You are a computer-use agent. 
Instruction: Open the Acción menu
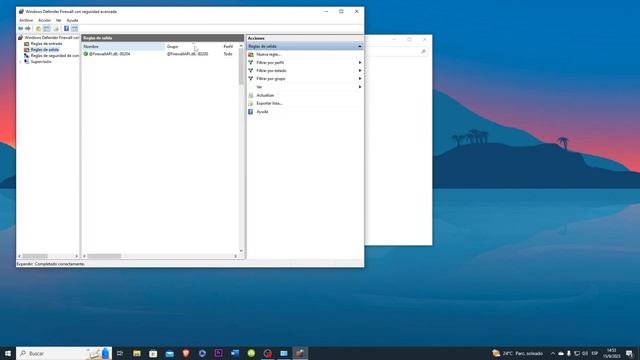tap(44, 20)
